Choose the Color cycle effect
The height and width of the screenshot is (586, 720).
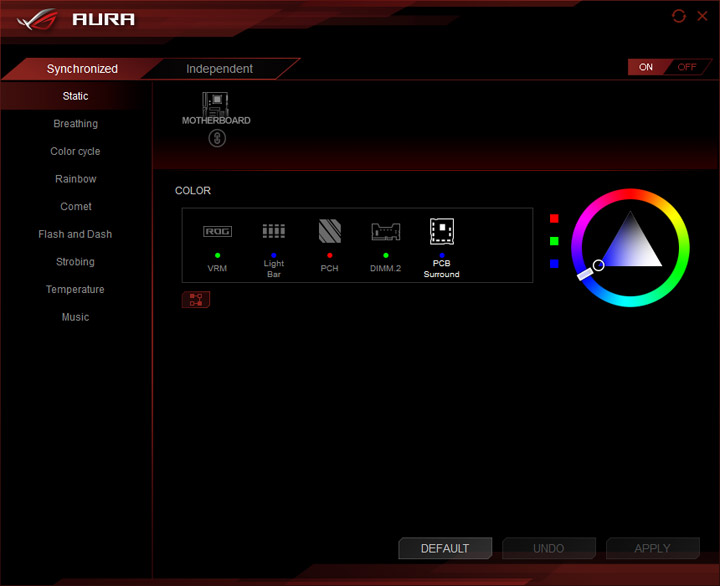click(75, 151)
